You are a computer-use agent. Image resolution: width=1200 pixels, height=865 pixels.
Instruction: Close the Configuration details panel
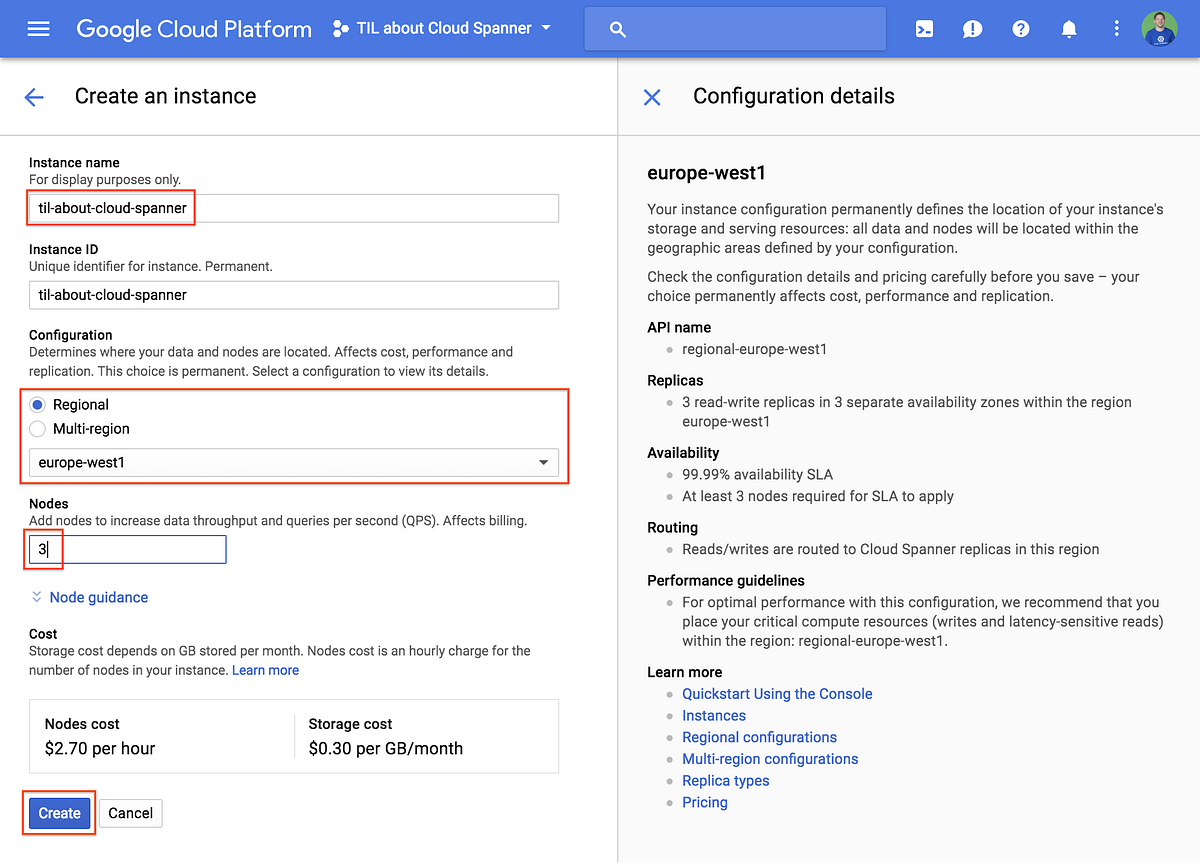click(652, 97)
